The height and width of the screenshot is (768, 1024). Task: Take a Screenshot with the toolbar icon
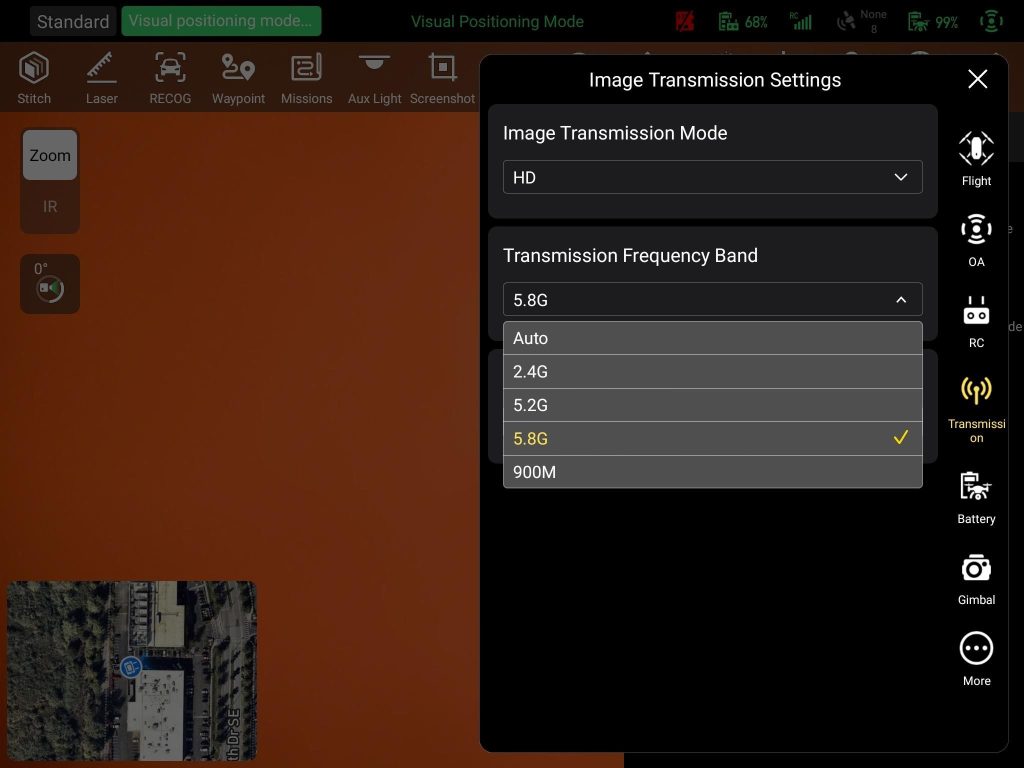(442, 78)
